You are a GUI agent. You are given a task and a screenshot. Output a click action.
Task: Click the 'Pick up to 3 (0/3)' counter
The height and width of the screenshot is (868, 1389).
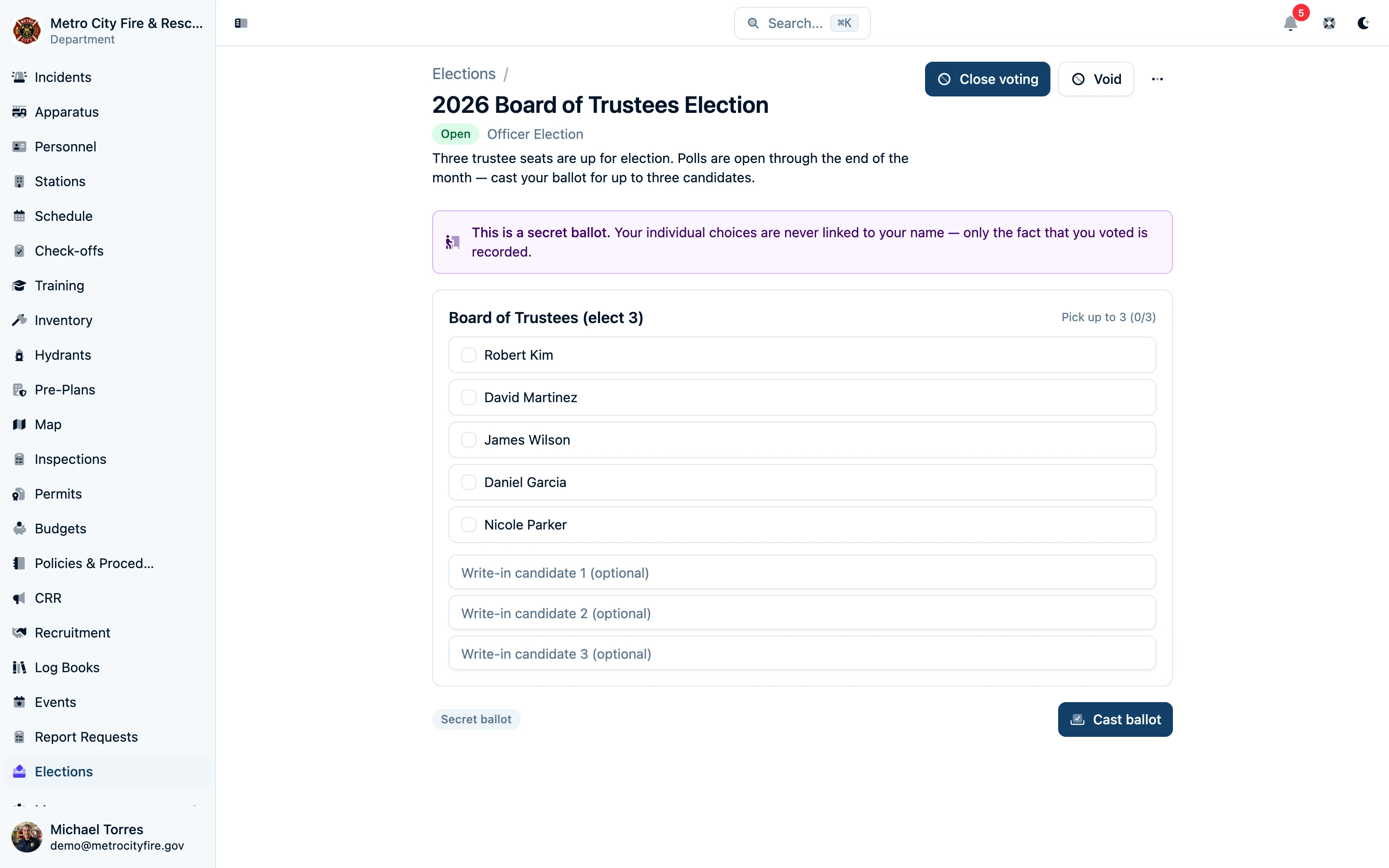(1108, 317)
